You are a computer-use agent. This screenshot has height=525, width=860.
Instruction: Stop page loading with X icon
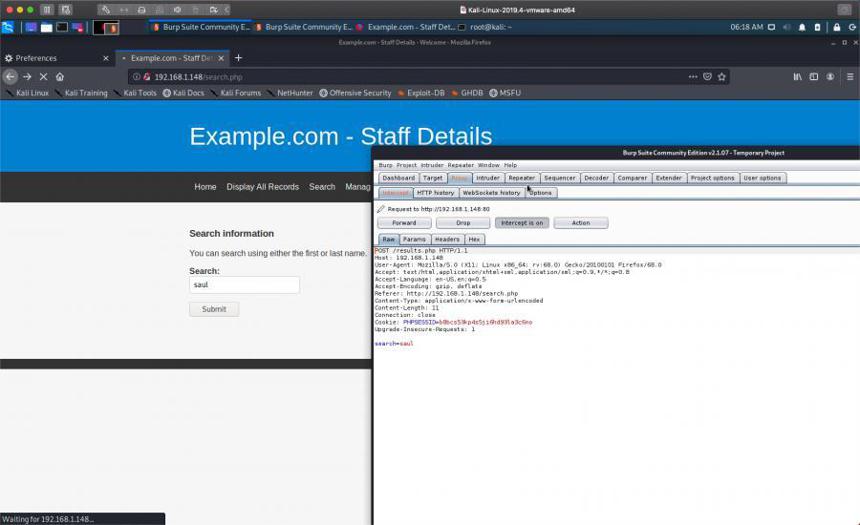[43, 77]
